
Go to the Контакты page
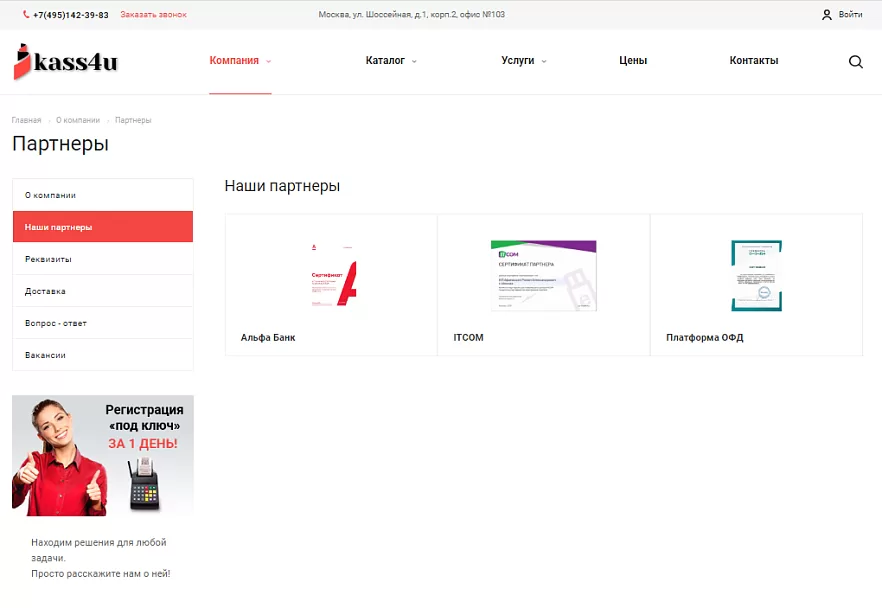754,60
